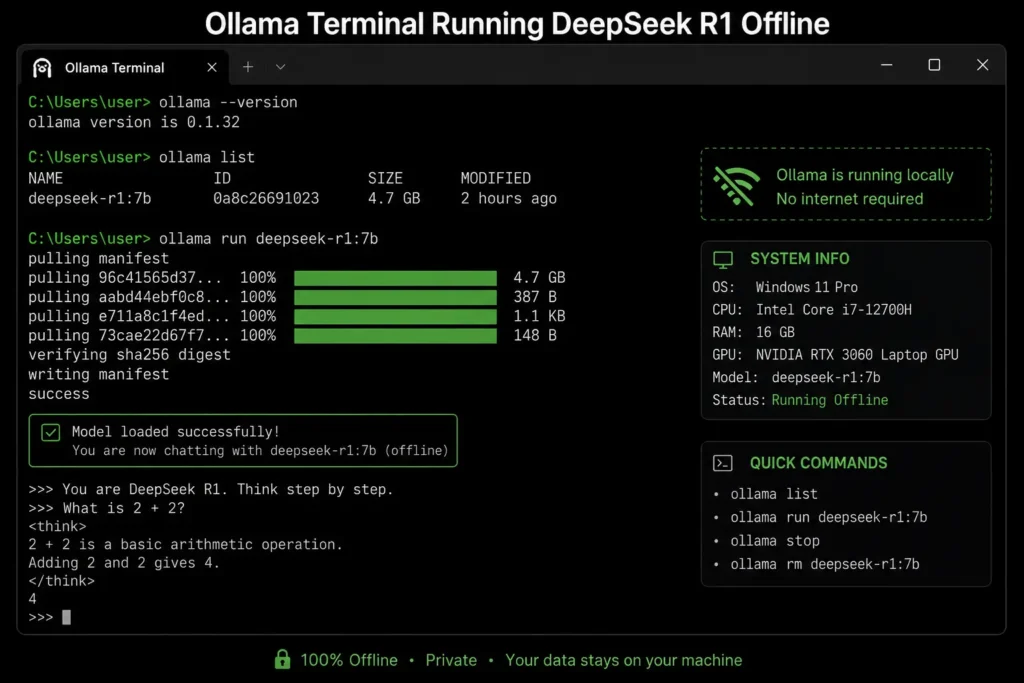Close the Ollama Terminal window

982,65
